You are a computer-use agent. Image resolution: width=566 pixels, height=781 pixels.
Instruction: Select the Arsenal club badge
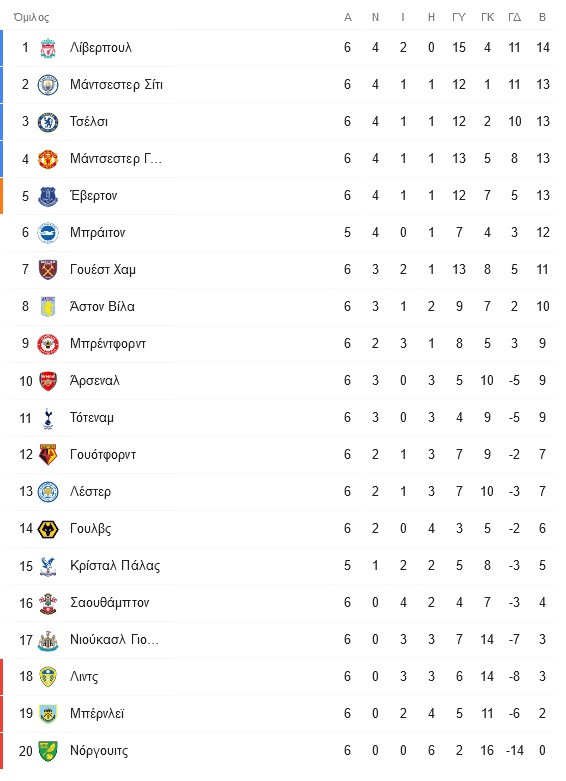pos(48,381)
